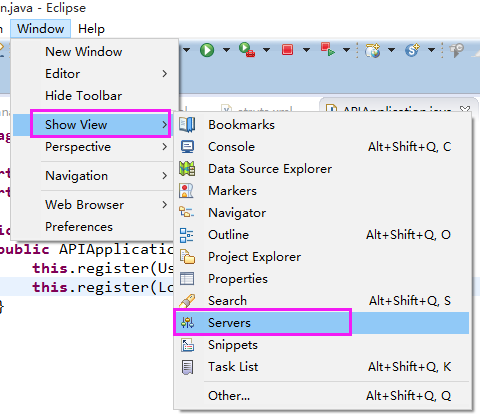Open dropdown arrow left of Run button

(x=186, y=50)
